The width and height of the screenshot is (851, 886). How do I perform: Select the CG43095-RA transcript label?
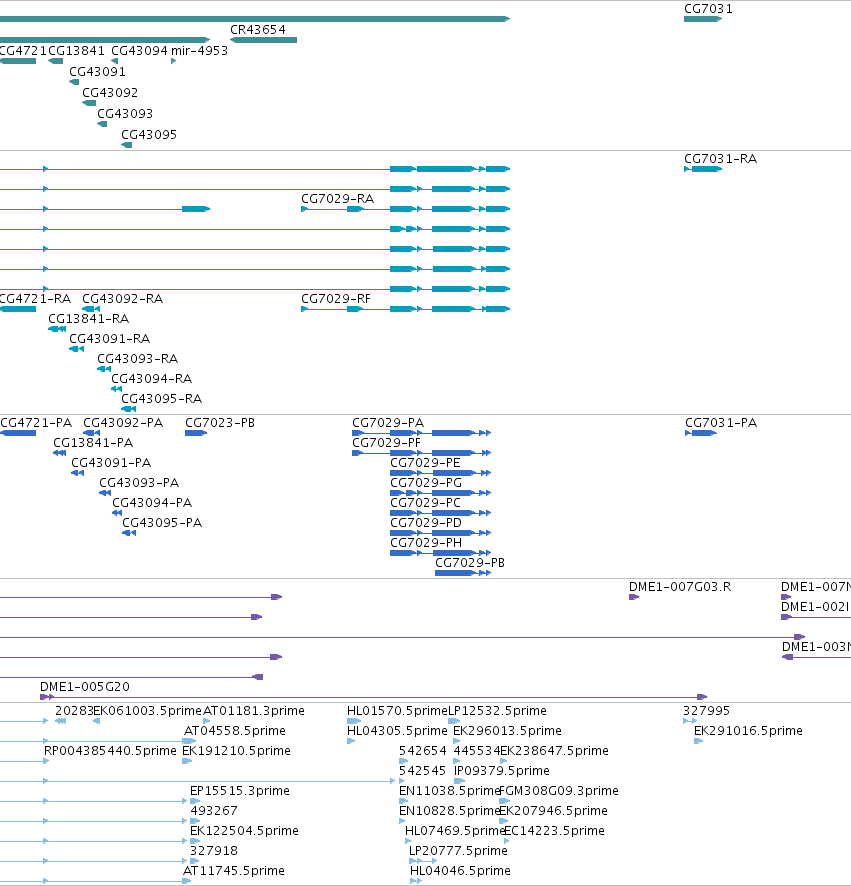(162, 399)
